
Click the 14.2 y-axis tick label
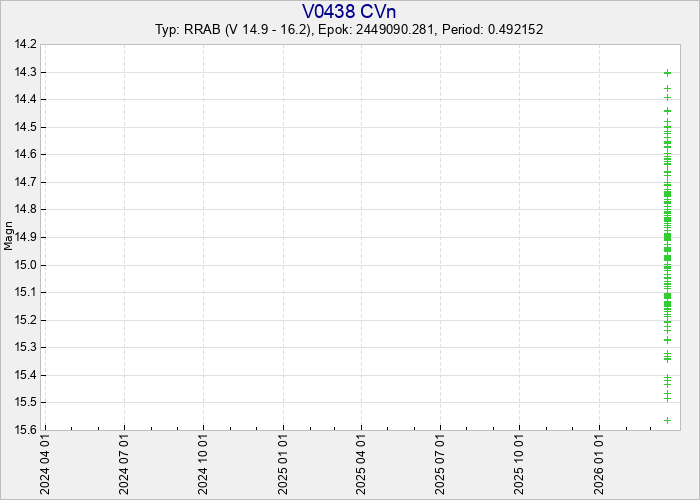point(26,44)
